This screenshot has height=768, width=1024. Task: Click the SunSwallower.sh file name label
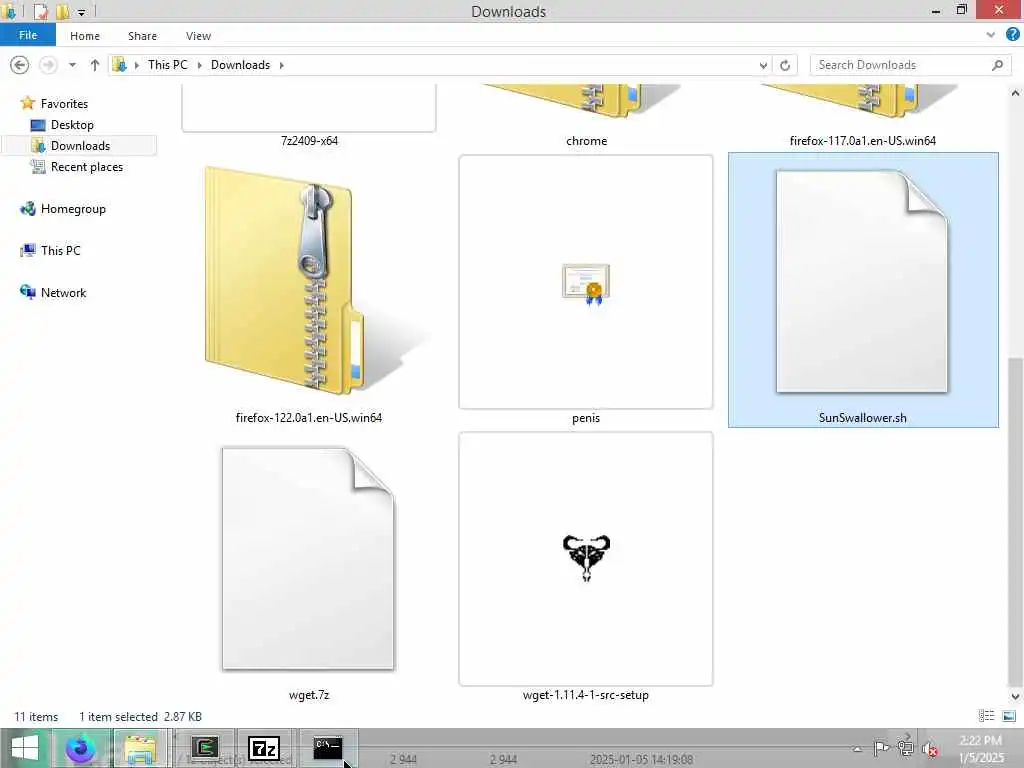click(x=863, y=417)
